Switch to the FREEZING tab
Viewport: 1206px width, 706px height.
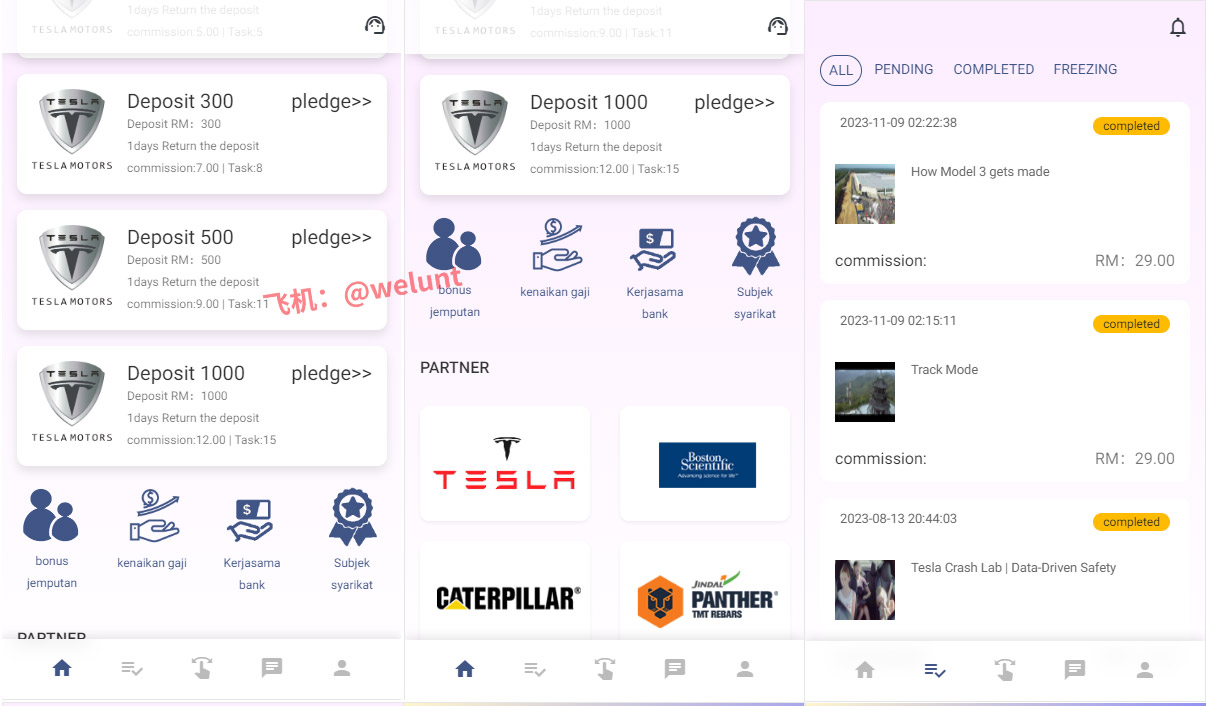point(1085,69)
